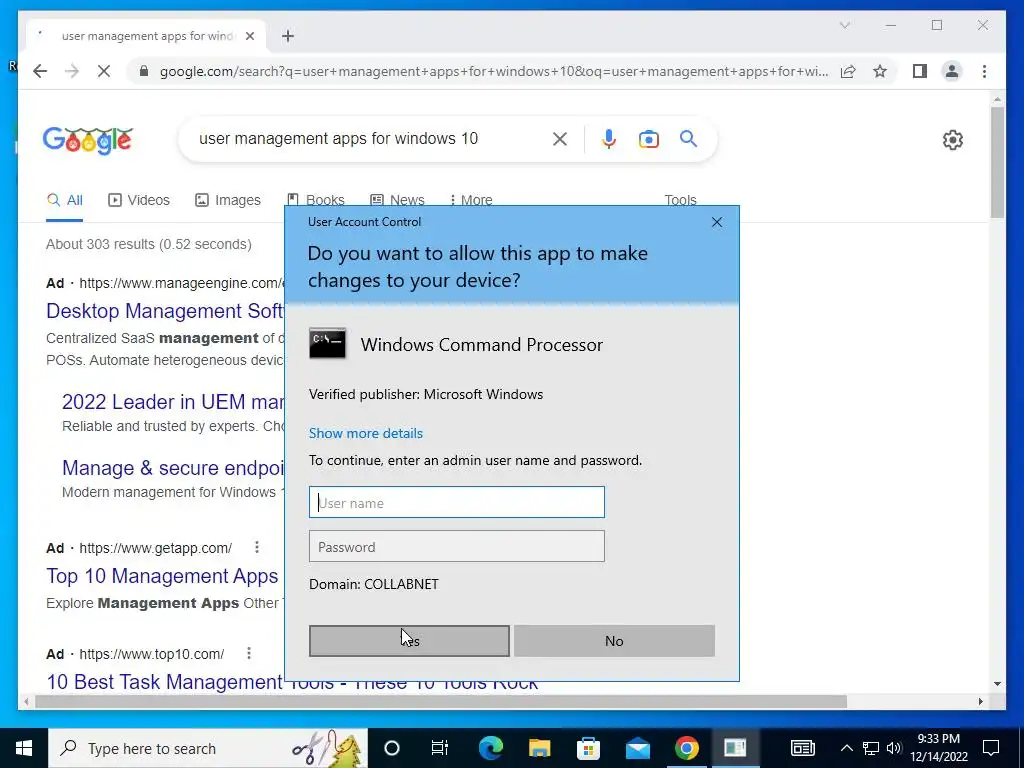Screen dimensions: 1024x768
Task: Select the All results tab
Action: tap(64, 200)
